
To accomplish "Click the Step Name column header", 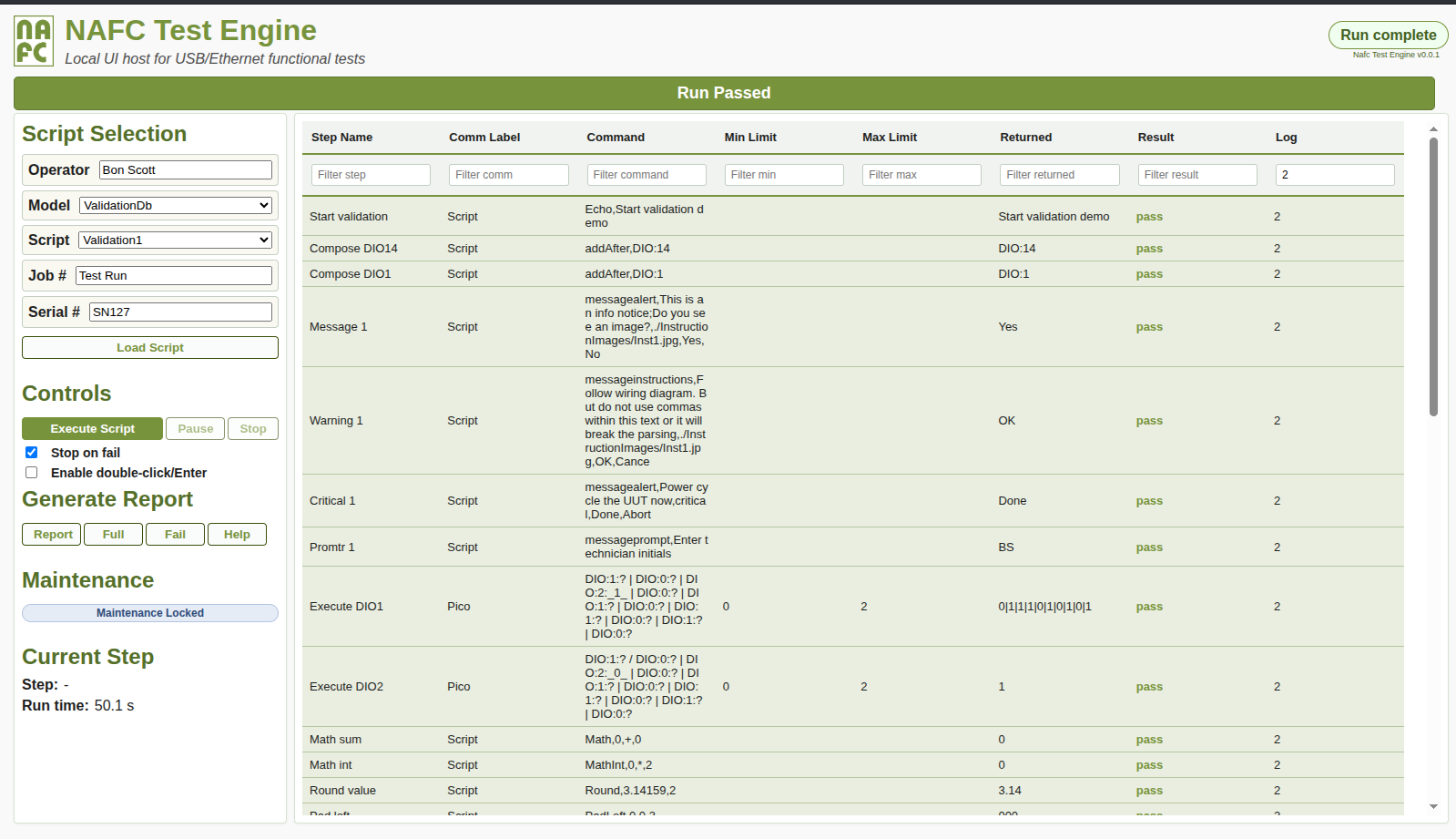I will 341,138.
